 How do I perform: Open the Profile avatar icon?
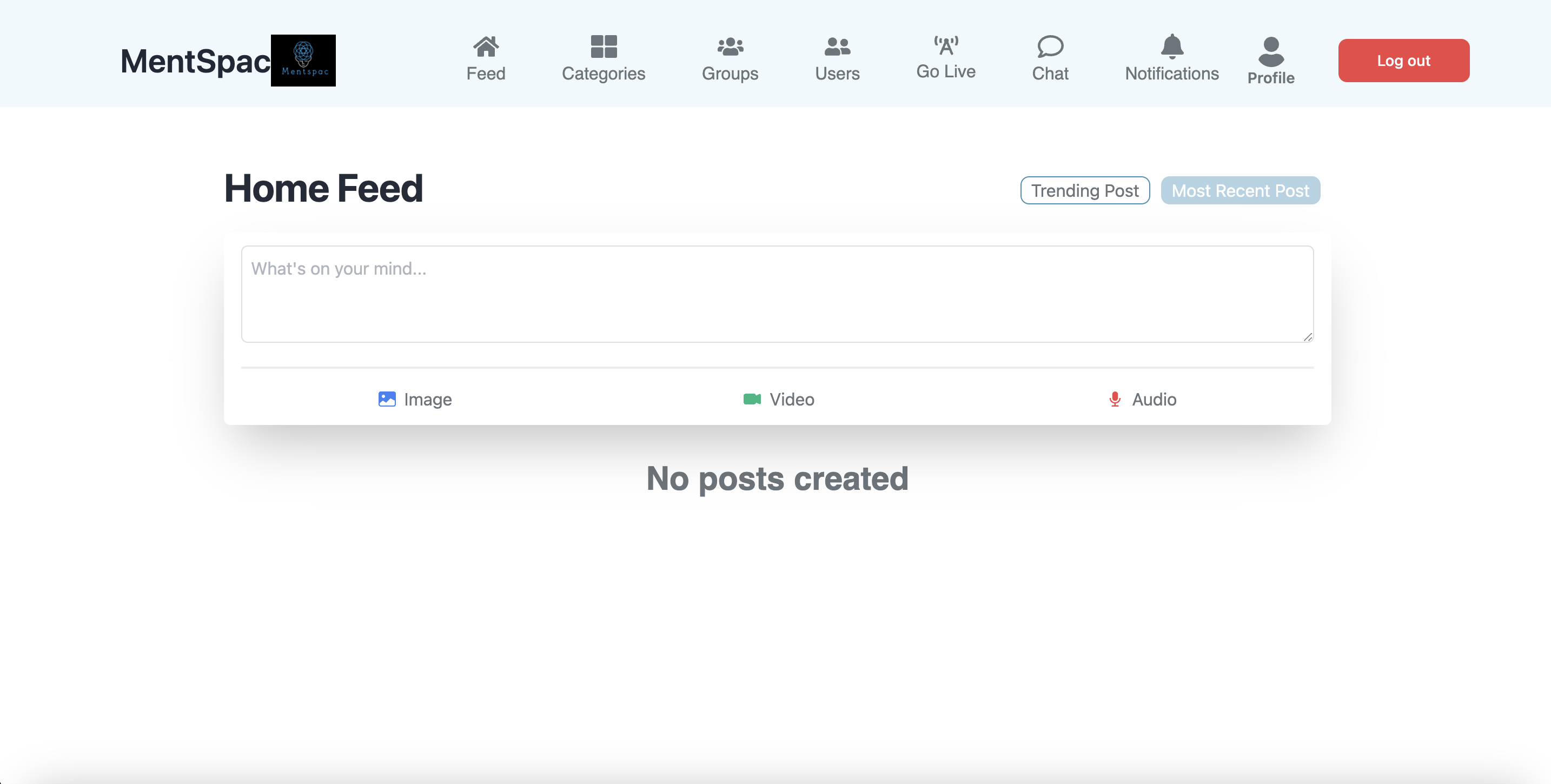1270,52
